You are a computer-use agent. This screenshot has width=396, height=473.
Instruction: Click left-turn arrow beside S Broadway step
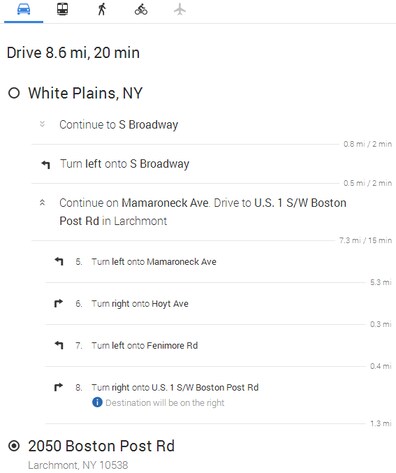point(46,164)
